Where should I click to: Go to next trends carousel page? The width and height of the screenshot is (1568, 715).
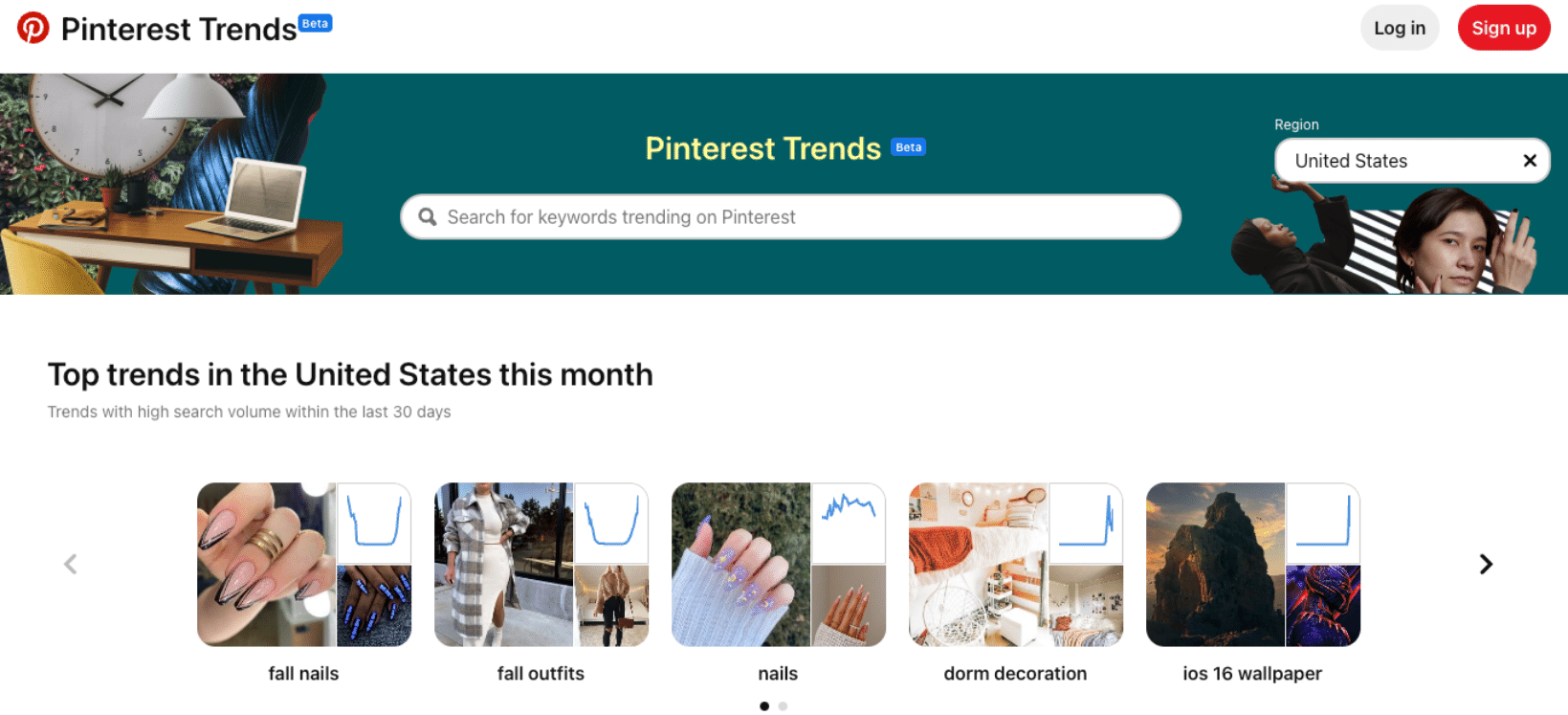click(1485, 564)
